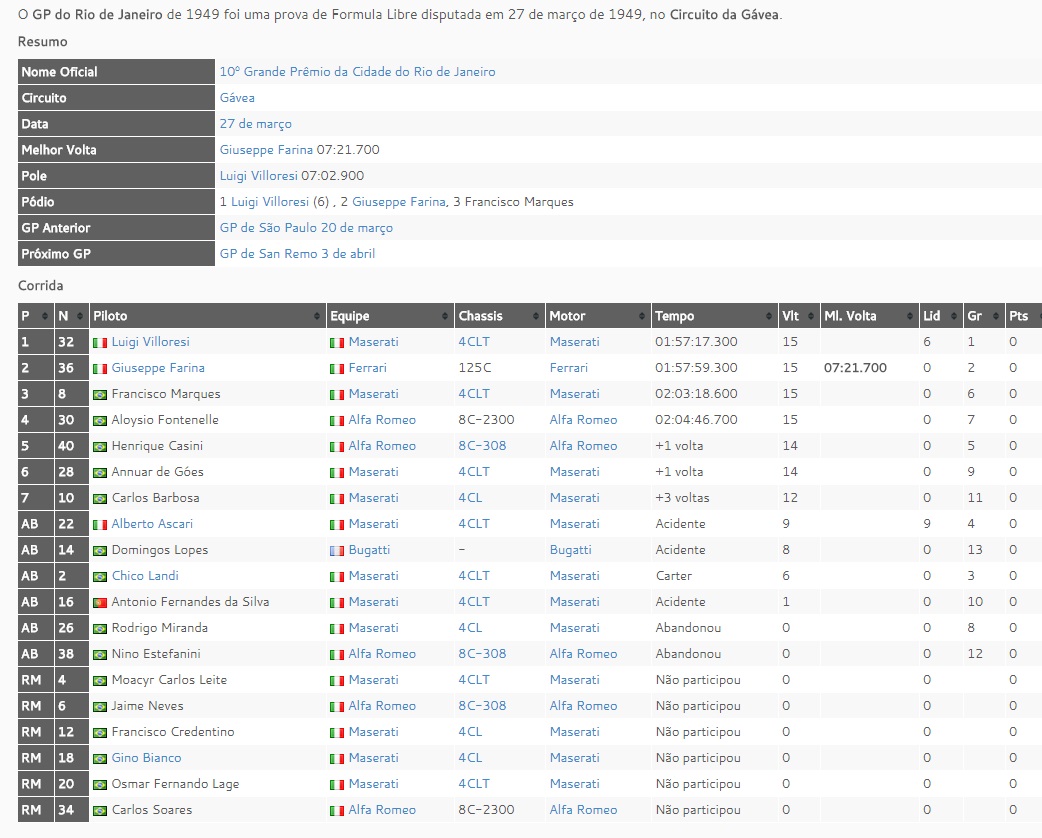Open the 27 de março date link

point(256,124)
